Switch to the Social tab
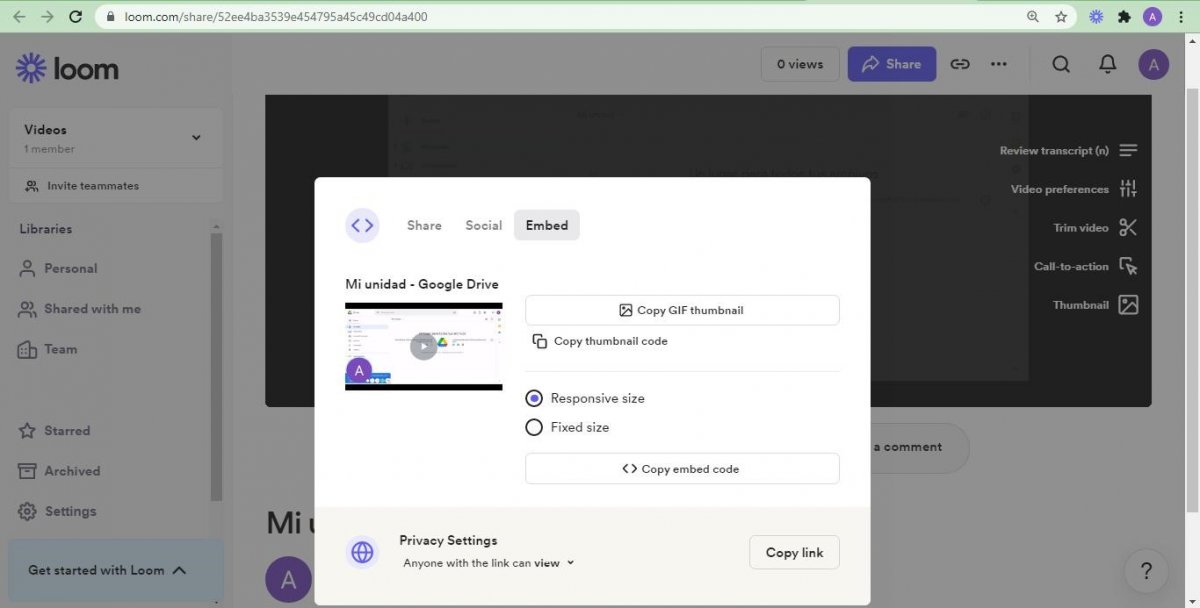Screen dimensions: 1200x608 point(483,225)
